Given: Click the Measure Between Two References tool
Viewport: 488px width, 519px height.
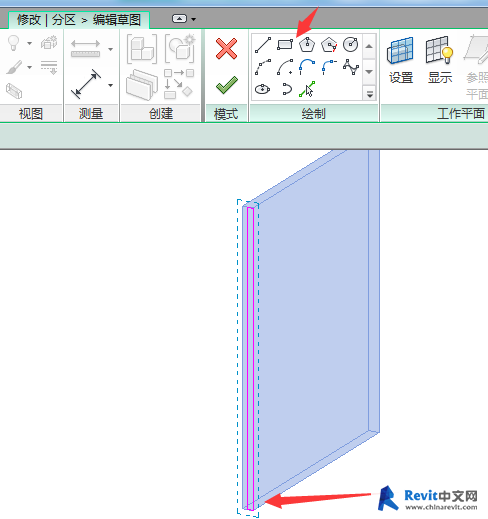Looking at the screenshot, I should click(86, 49).
